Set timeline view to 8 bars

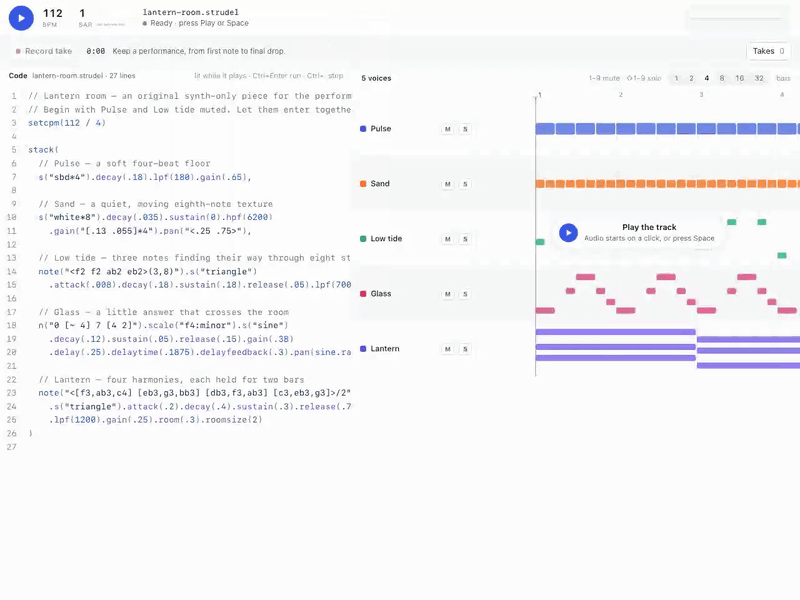point(722,78)
